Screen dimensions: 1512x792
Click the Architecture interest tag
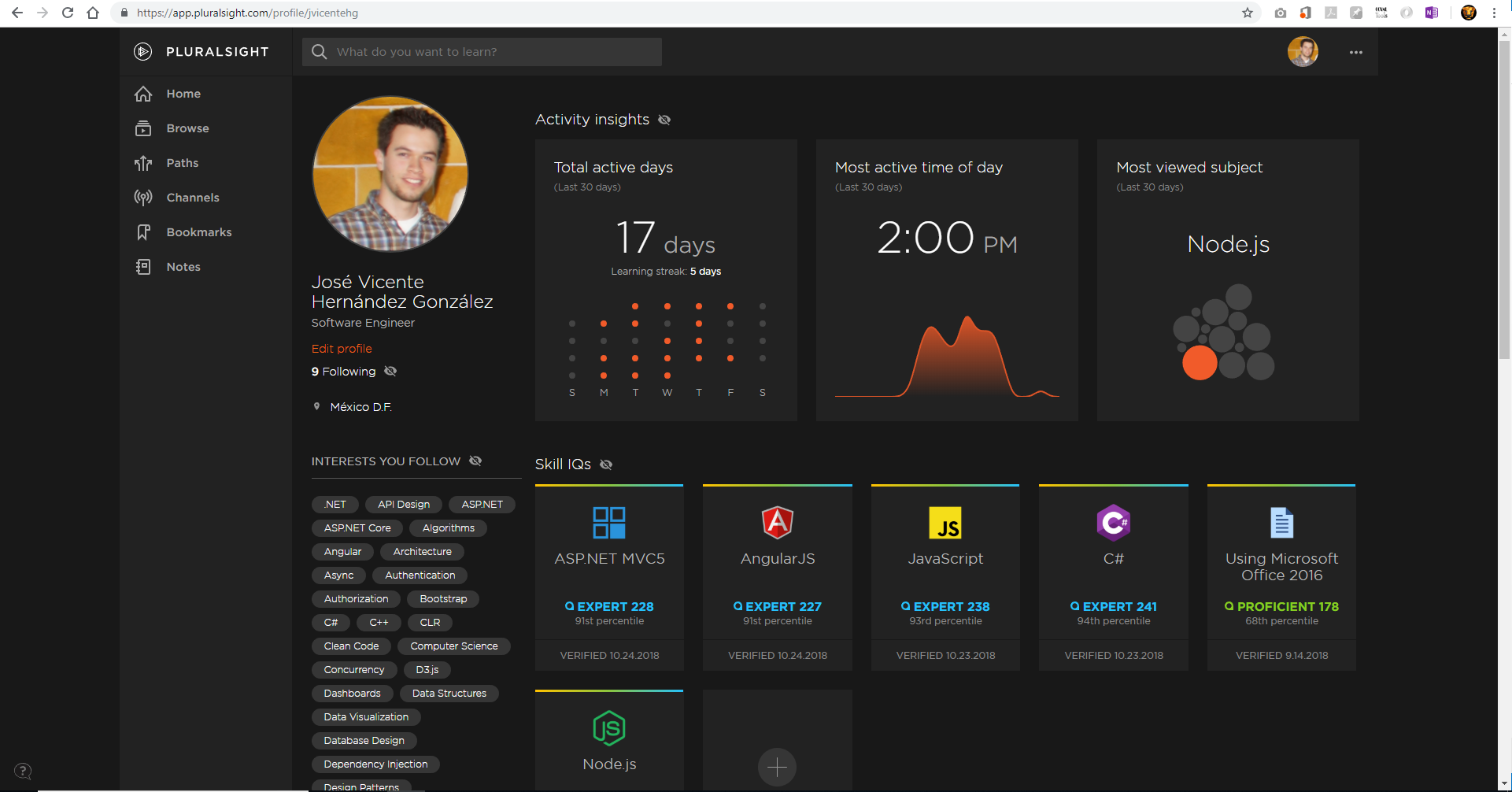click(x=423, y=552)
